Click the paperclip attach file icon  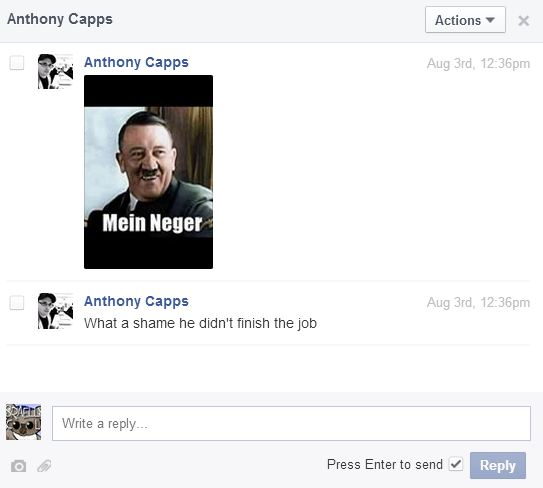[x=44, y=466]
